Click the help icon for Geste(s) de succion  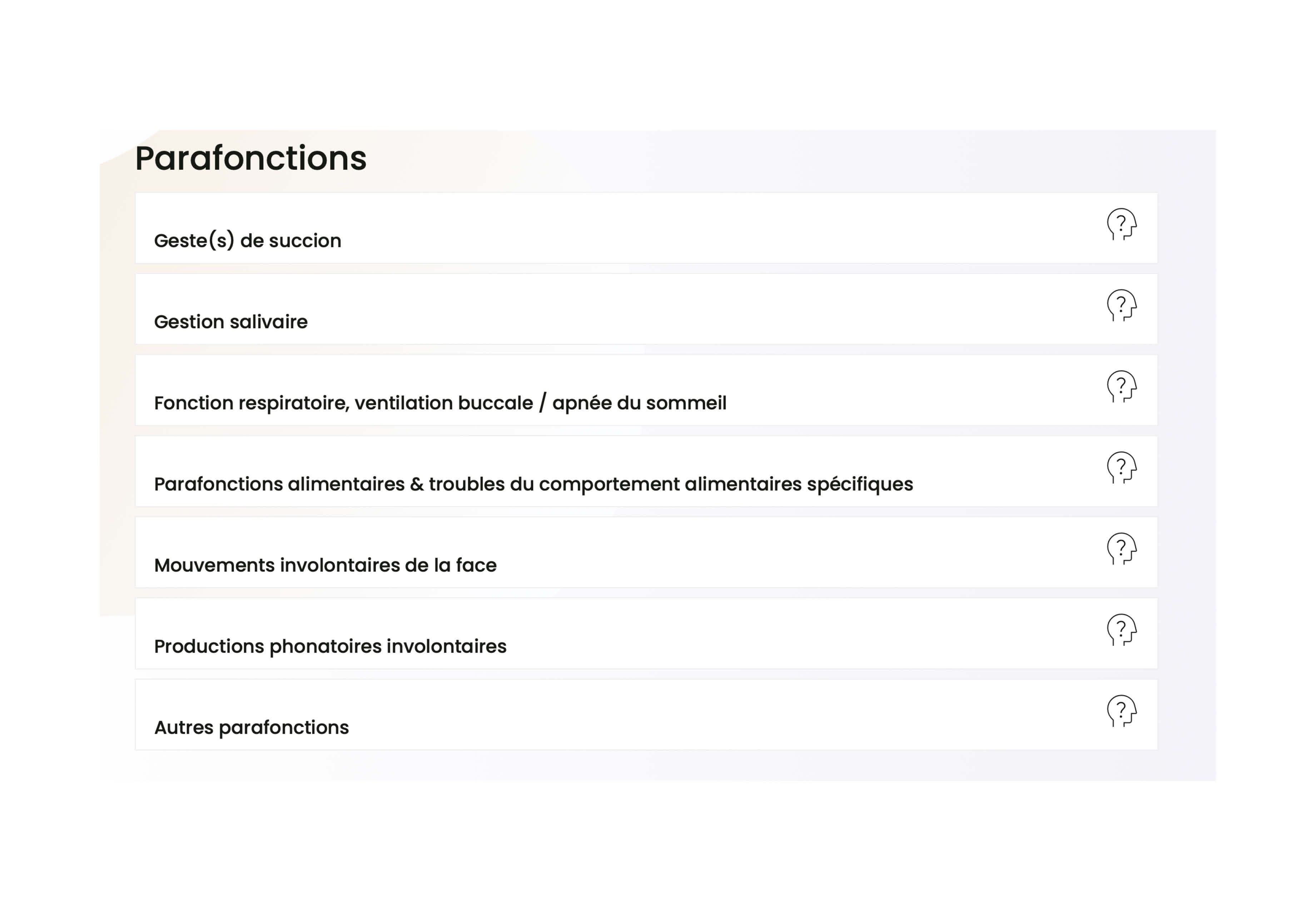point(1121,224)
